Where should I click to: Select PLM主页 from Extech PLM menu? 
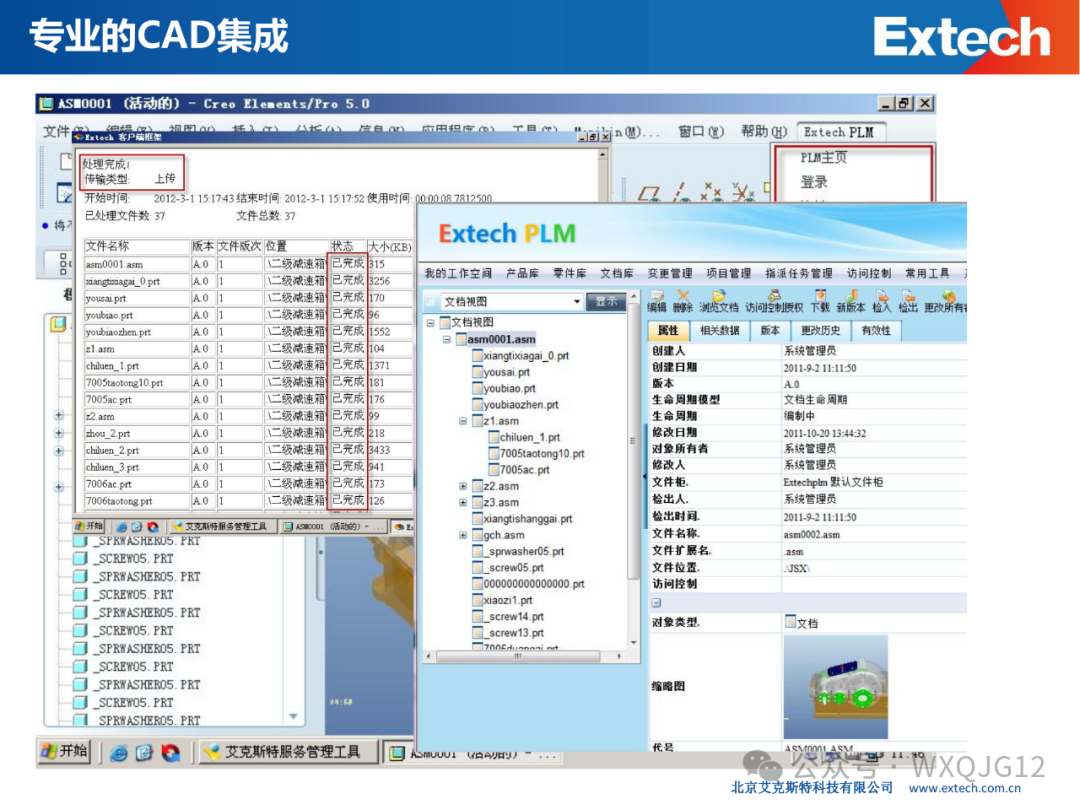point(823,158)
